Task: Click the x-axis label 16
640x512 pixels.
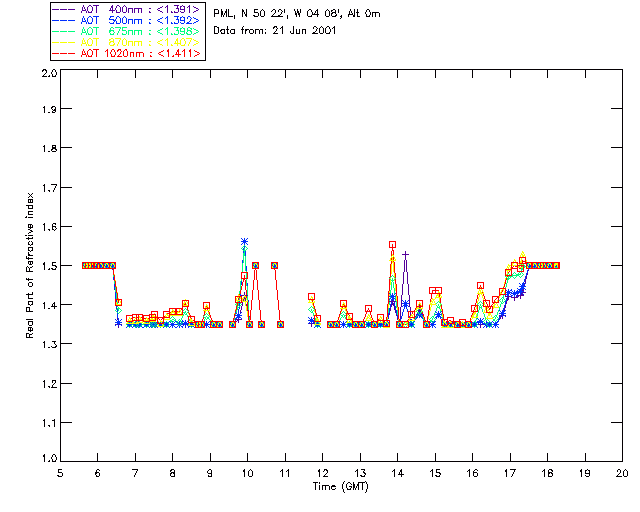Action: point(473,474)
